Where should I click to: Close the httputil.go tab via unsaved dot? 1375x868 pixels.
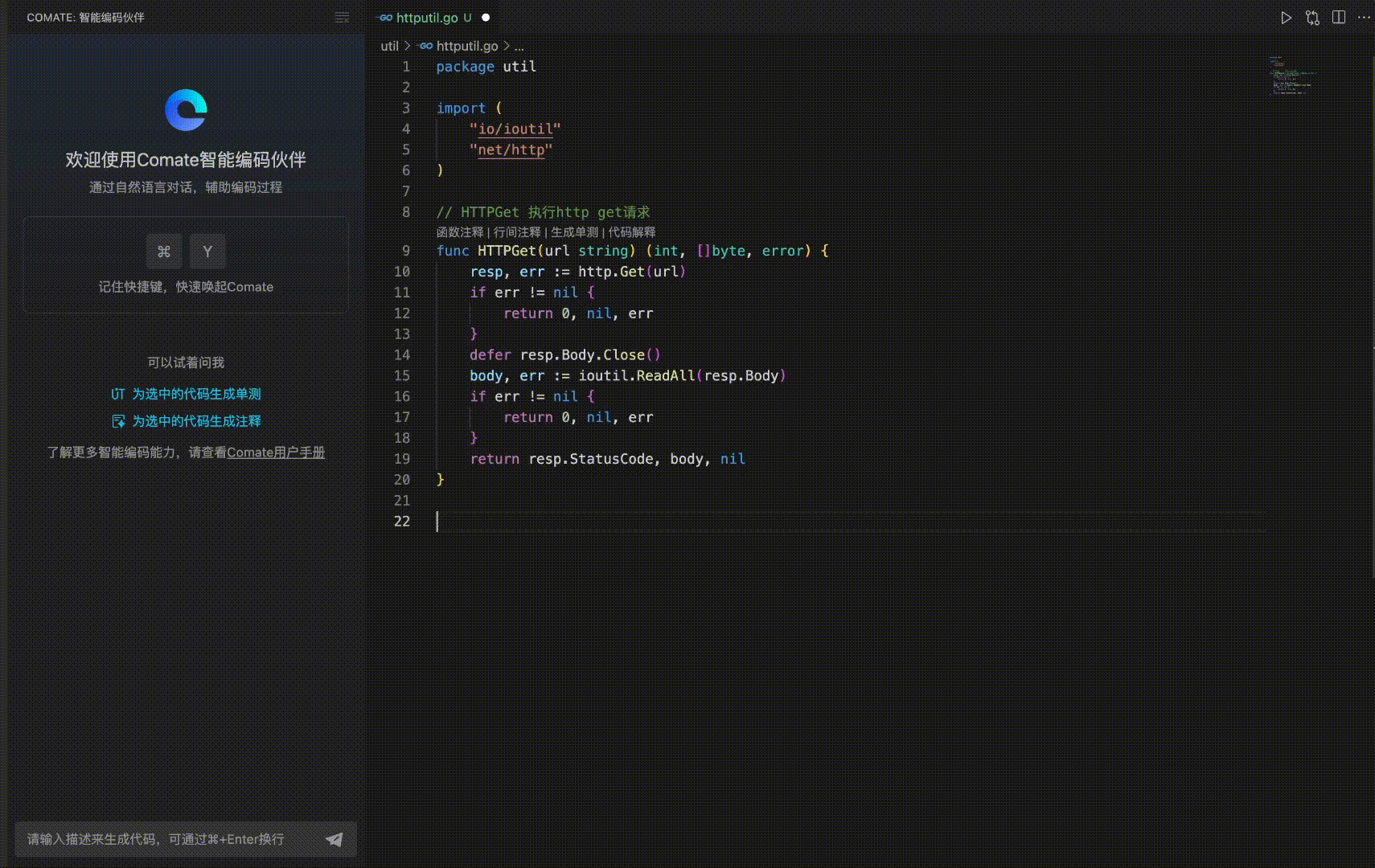point(486,17)
